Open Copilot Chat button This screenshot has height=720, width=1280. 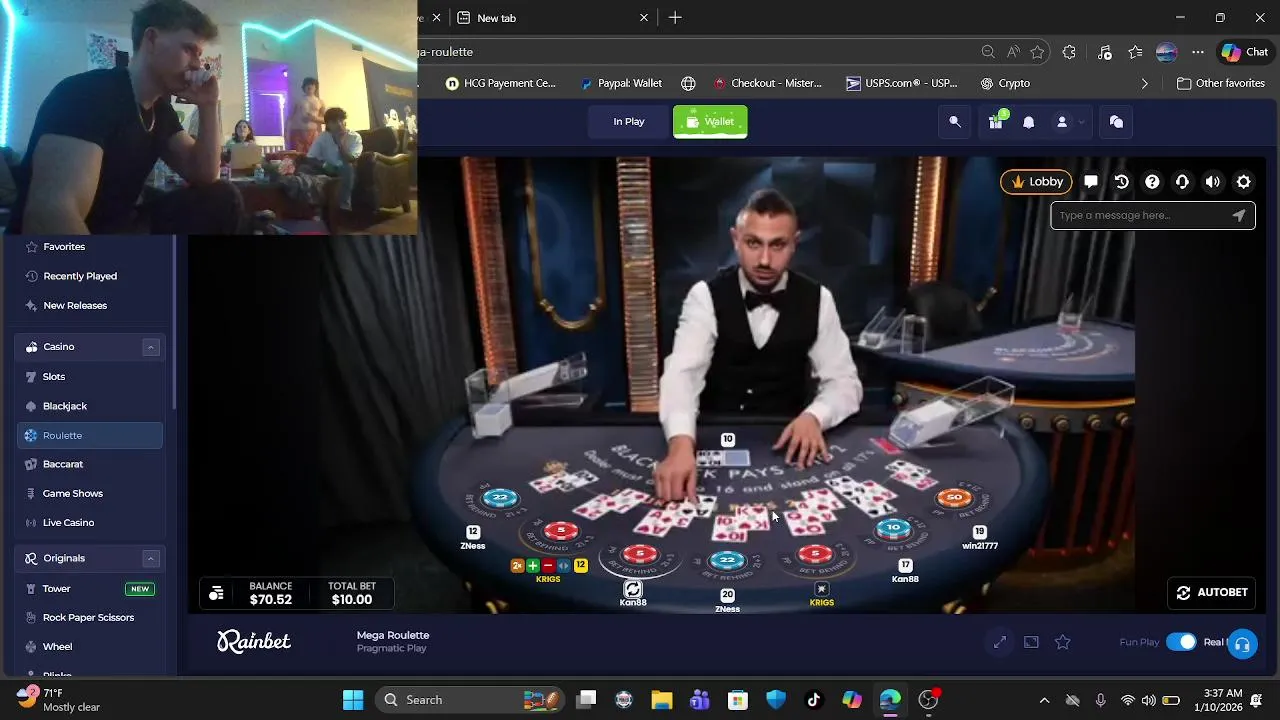tap(1245, 52)
